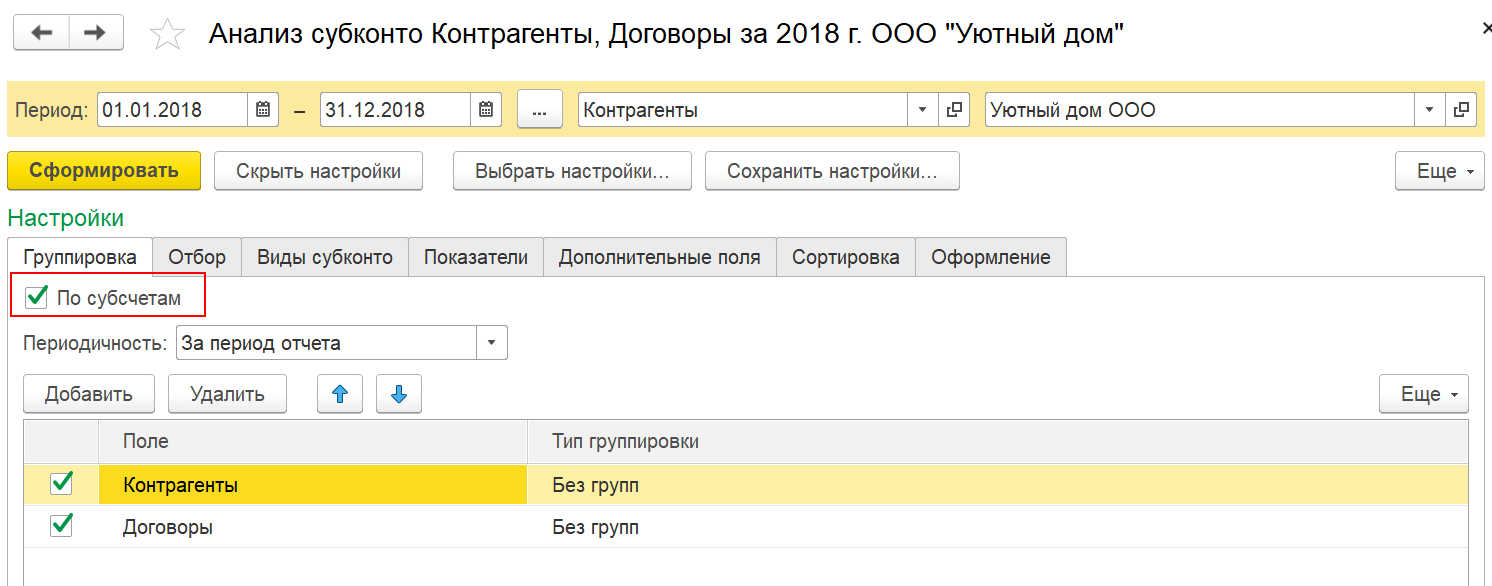Move selected field down with blue arrow
Screen dimensions: 1492x586
click(x=399, y=394)
